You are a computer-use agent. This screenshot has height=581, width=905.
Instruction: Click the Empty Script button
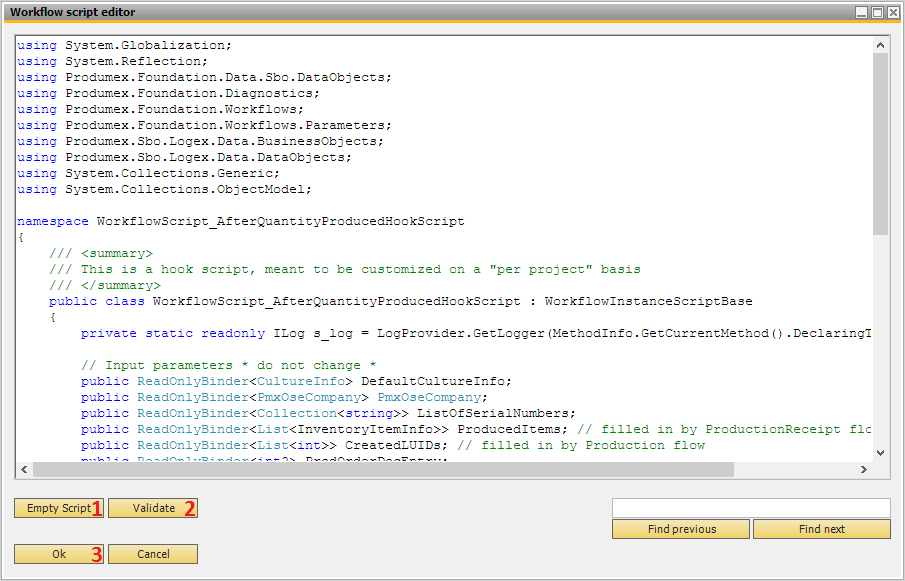click(x=58, y=508)
